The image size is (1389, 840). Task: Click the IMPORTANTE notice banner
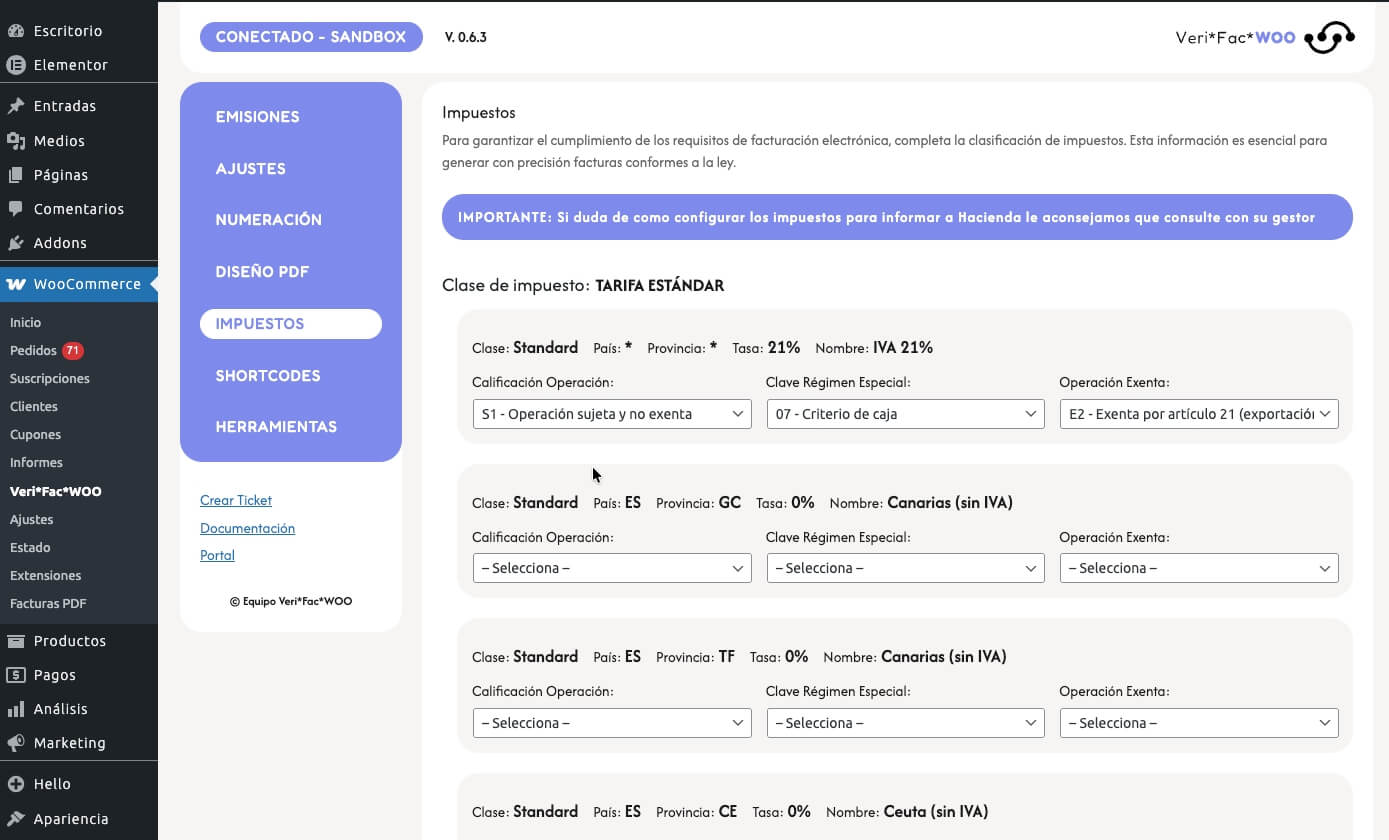click(897, 217)
